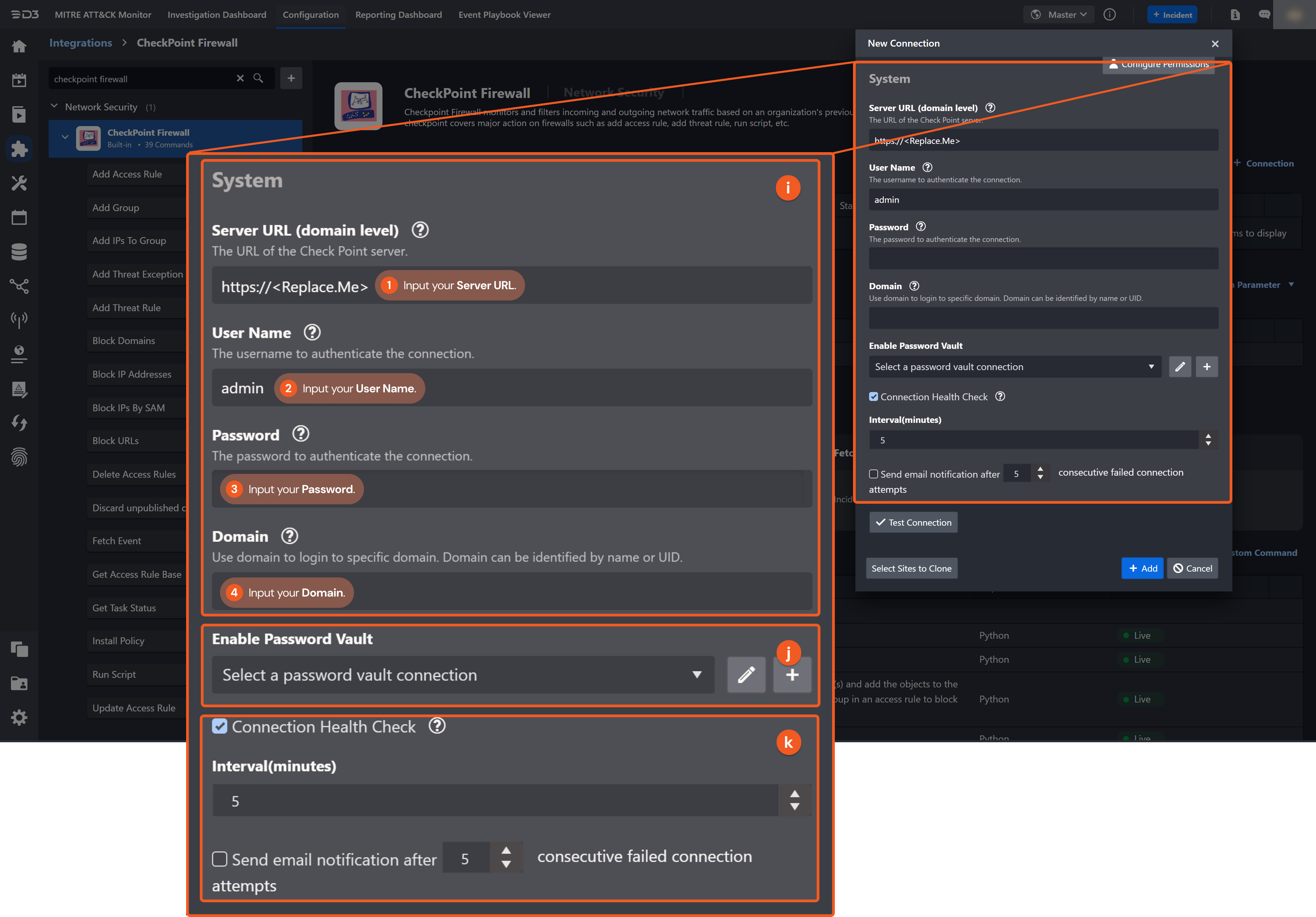Open the Master dropdown in the top bar
This screenshot has width=1316, height=917.
pyautogui.click(x=1059, y=14)
